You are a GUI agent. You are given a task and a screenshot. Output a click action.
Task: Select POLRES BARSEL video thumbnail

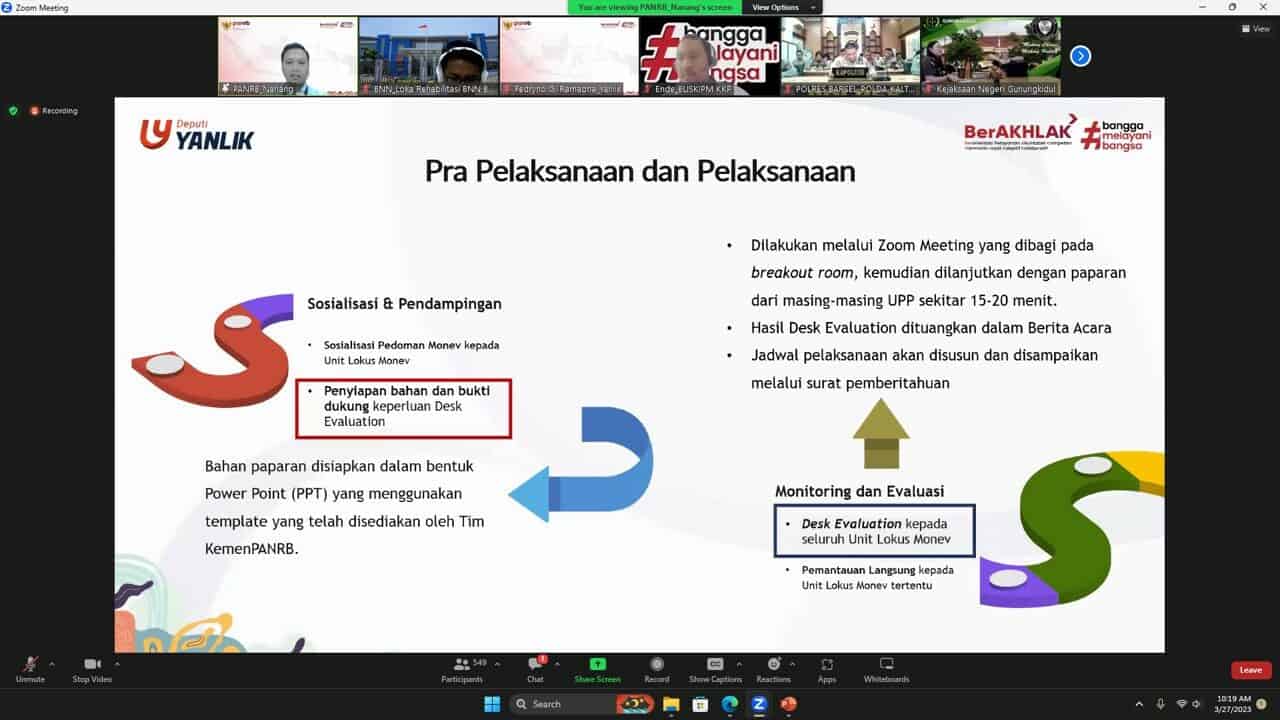click(850, 56)
